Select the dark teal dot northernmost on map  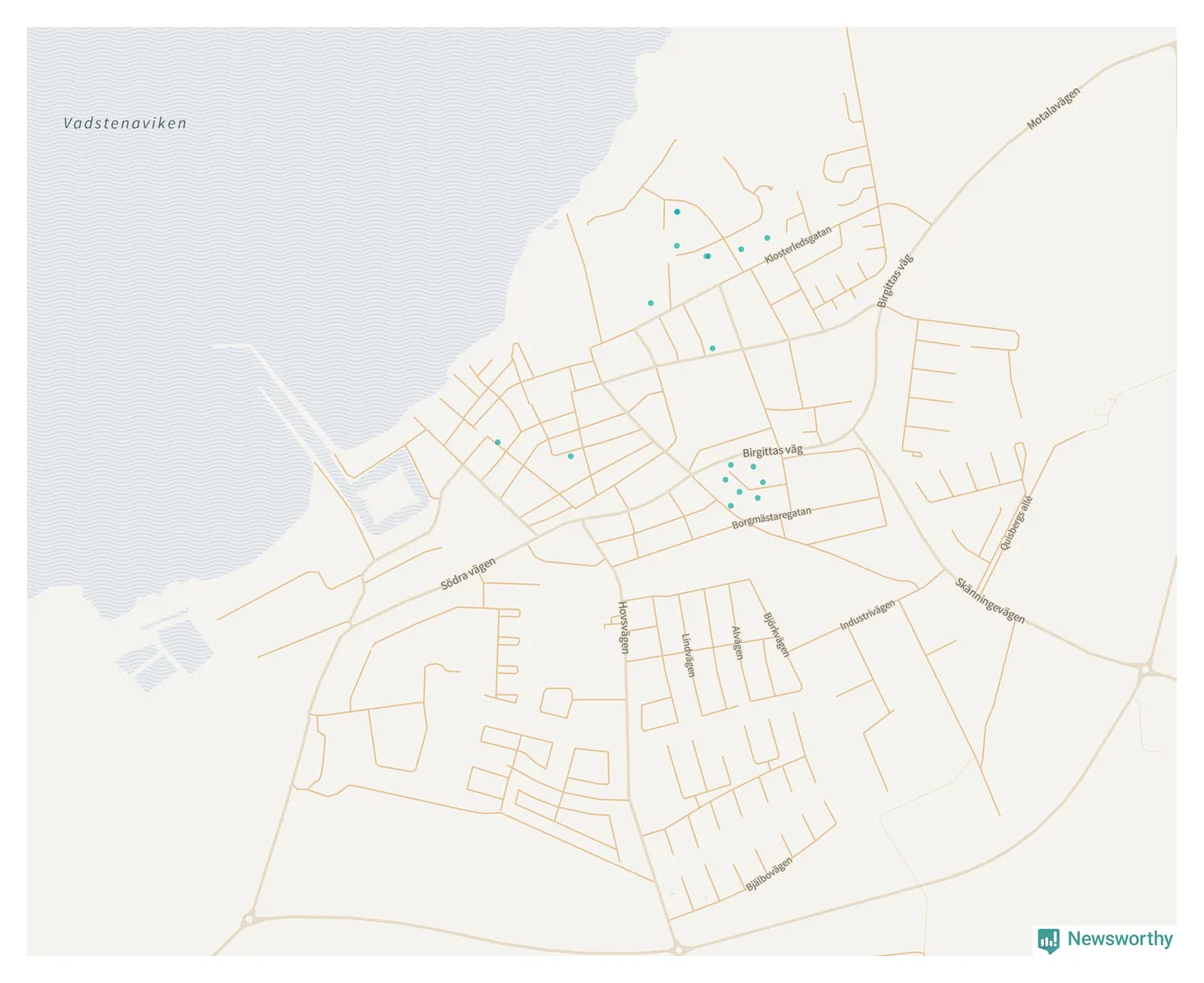(677, 212)
